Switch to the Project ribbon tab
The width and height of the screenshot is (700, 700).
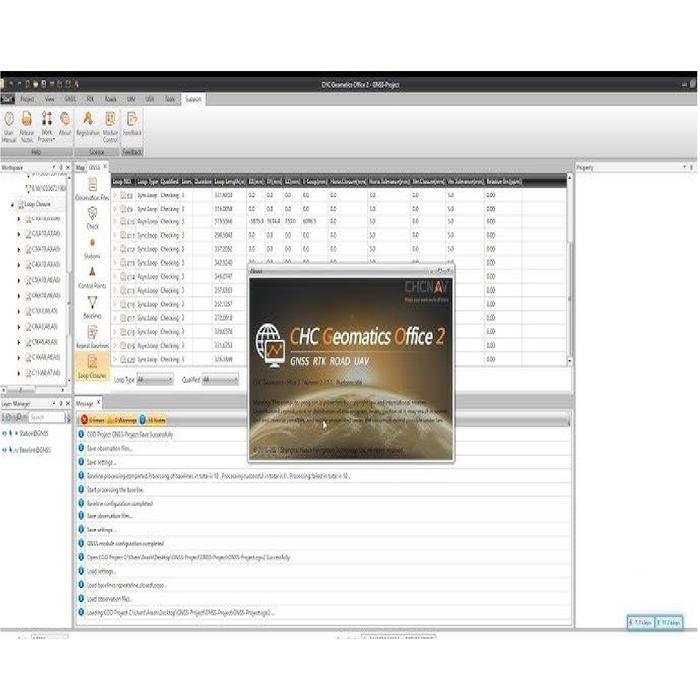click(27, 99)
